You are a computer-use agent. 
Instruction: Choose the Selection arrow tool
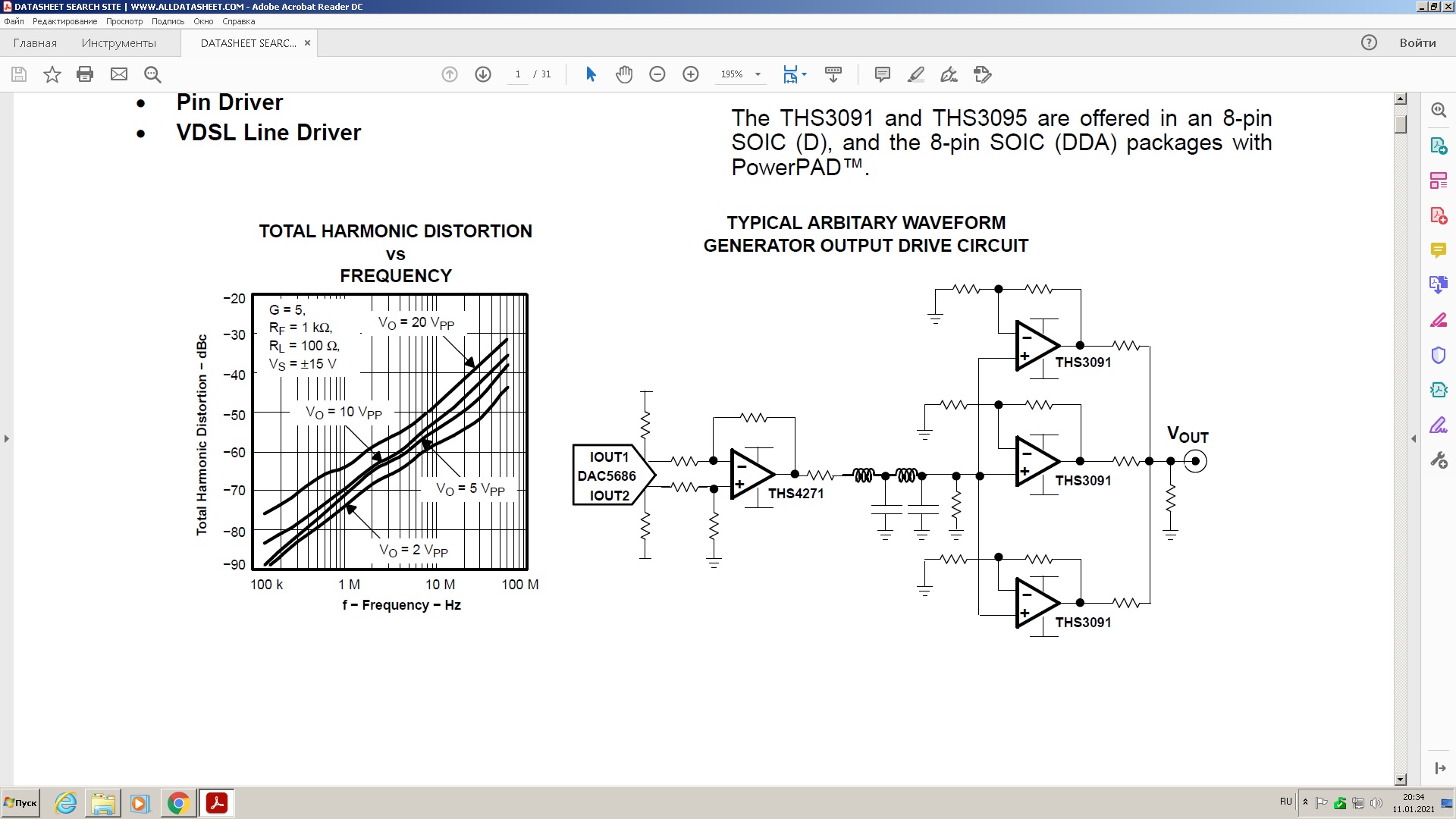pos(591,74)
